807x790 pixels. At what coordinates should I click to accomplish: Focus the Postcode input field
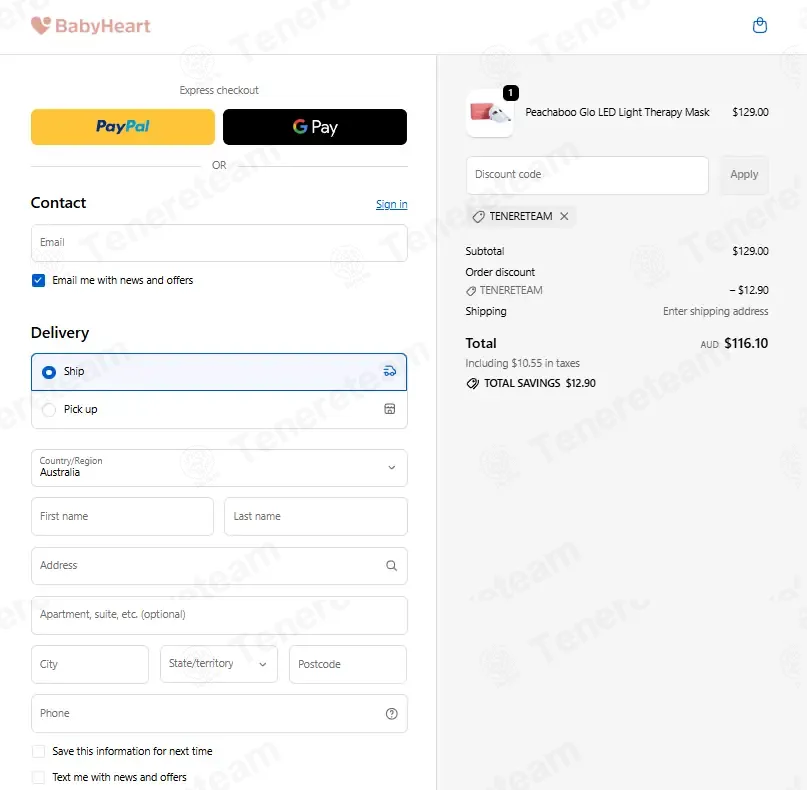(348, 664)
